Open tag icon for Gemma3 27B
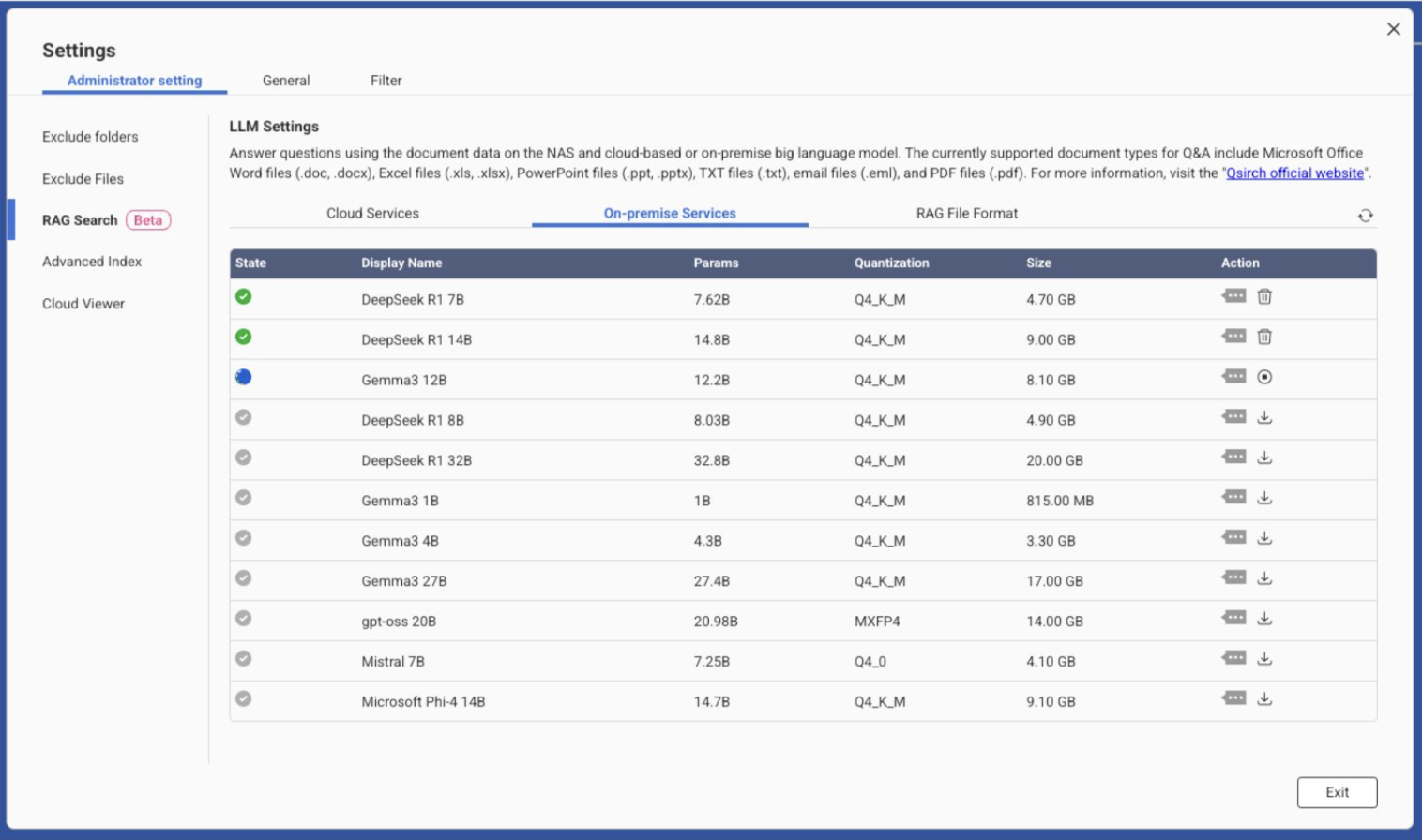The image size is (1422, 840). pos(1233,578)
